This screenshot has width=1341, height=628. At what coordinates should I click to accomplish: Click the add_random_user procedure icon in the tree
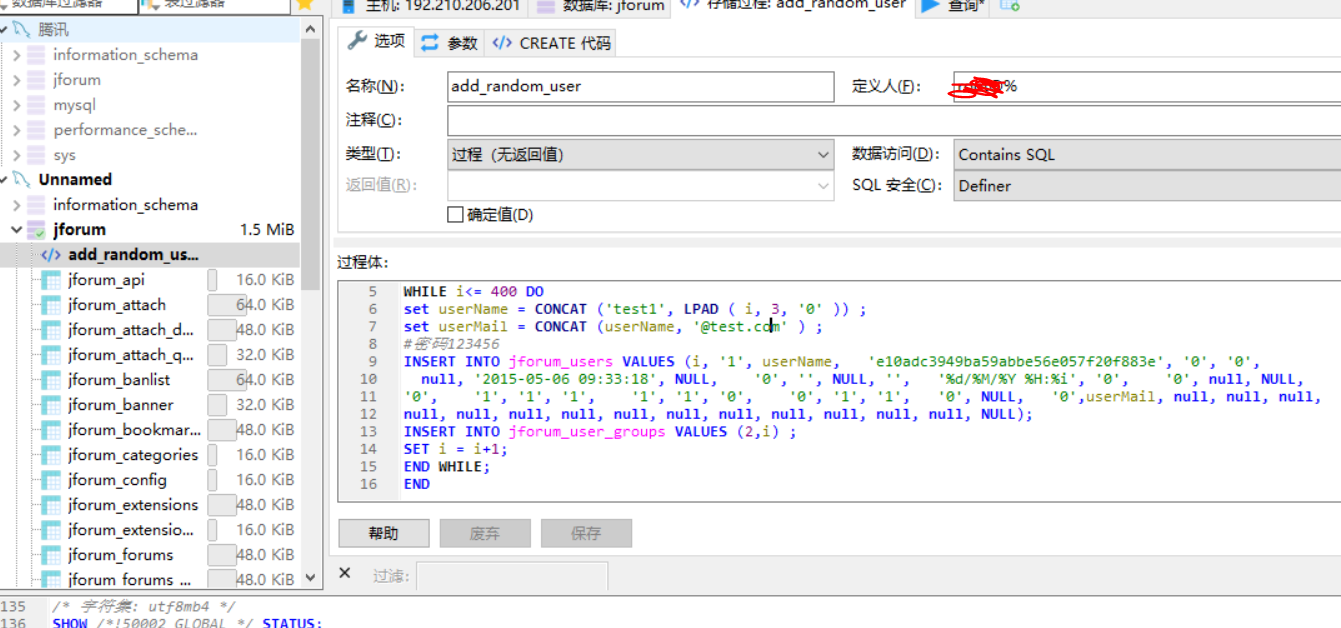coord(51,255)
